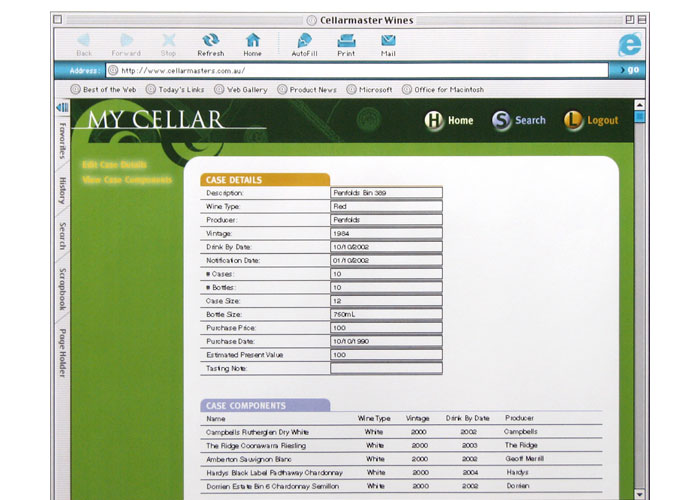Click the Producer column header

pos(519,418)
